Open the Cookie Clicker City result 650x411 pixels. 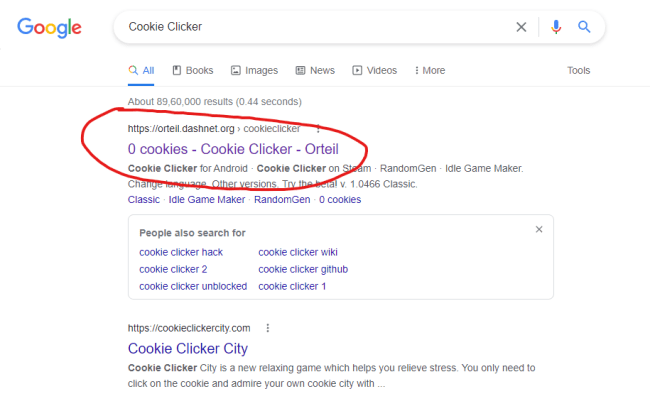point(188,349)
